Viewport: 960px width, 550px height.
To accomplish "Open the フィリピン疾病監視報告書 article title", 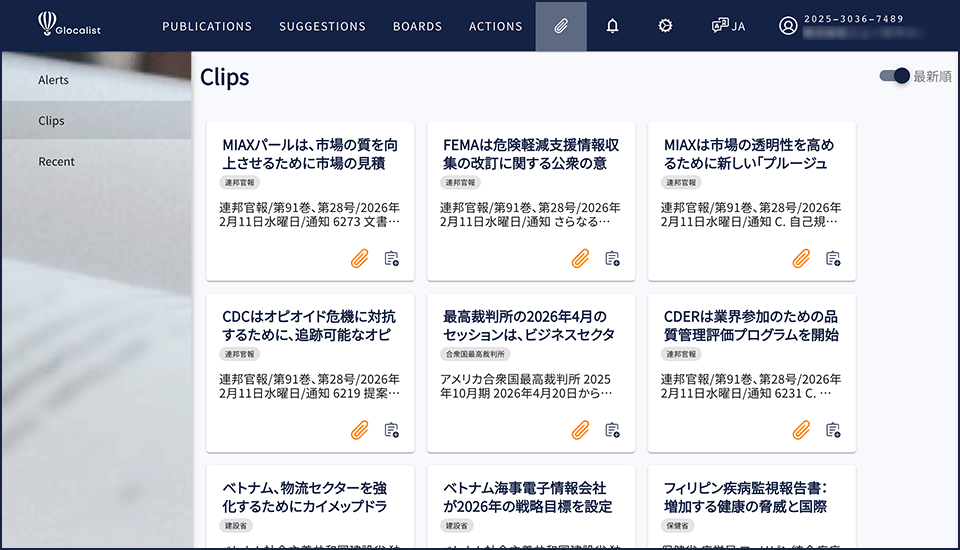I will tap(745, 497).
